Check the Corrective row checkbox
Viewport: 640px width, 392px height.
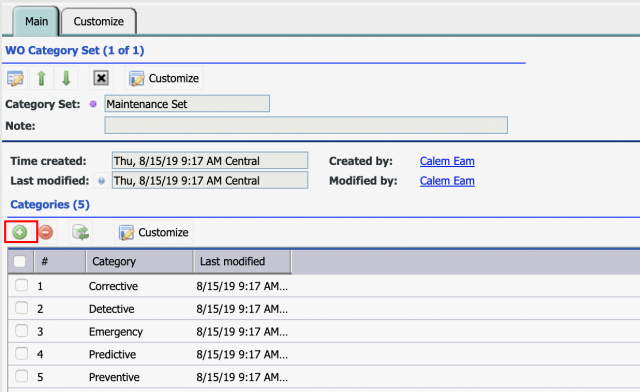21,285
